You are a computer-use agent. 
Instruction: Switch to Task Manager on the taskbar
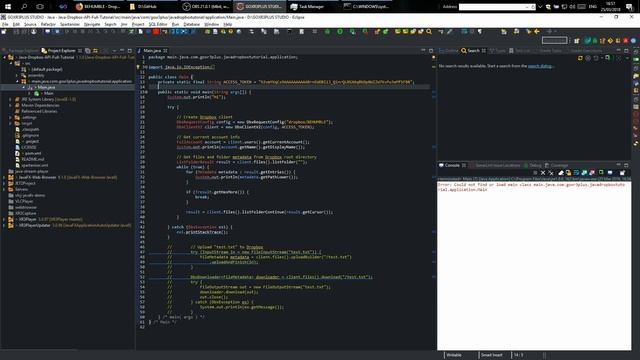307,7
